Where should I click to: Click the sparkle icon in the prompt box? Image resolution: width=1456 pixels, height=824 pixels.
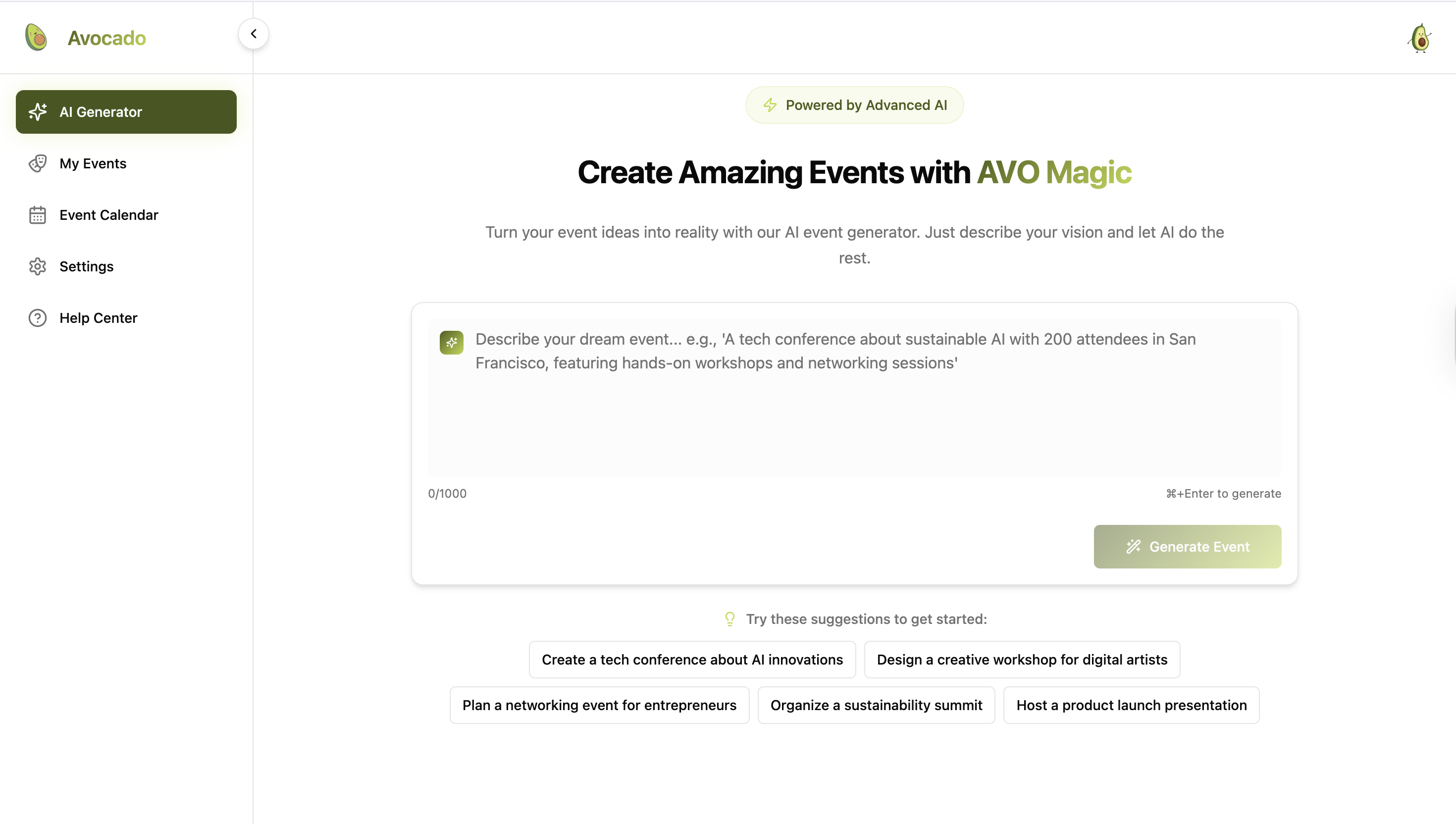[452, 342]
